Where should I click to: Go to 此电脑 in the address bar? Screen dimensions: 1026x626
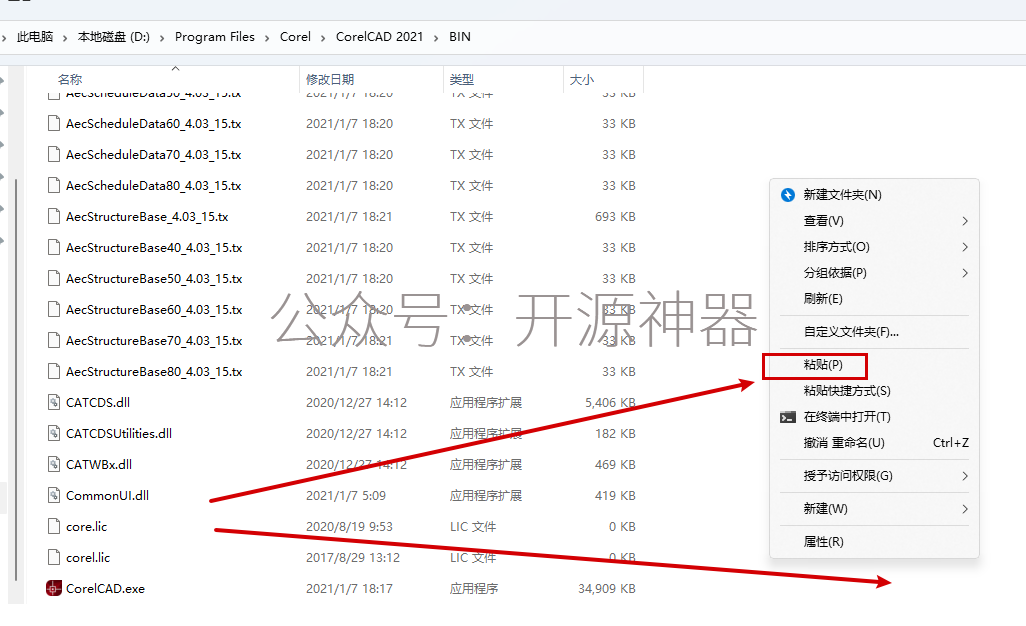35,37
